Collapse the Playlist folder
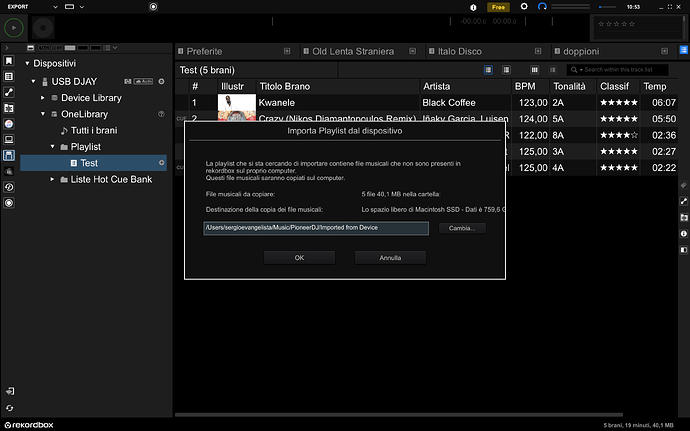This screenshot has height=431, width=690. (x=52, y=147)
